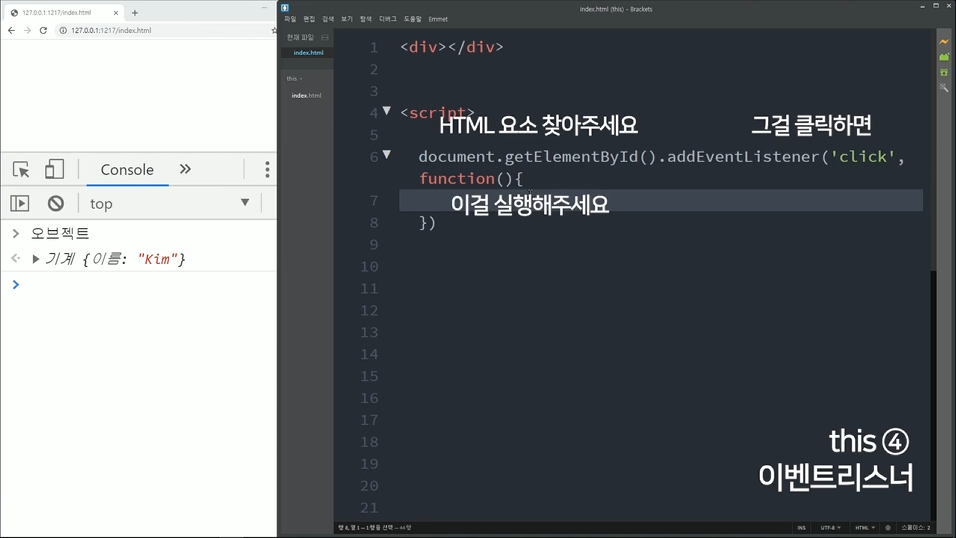
Task: Open the 도움말 menu in Brackets
Action: 413,19
